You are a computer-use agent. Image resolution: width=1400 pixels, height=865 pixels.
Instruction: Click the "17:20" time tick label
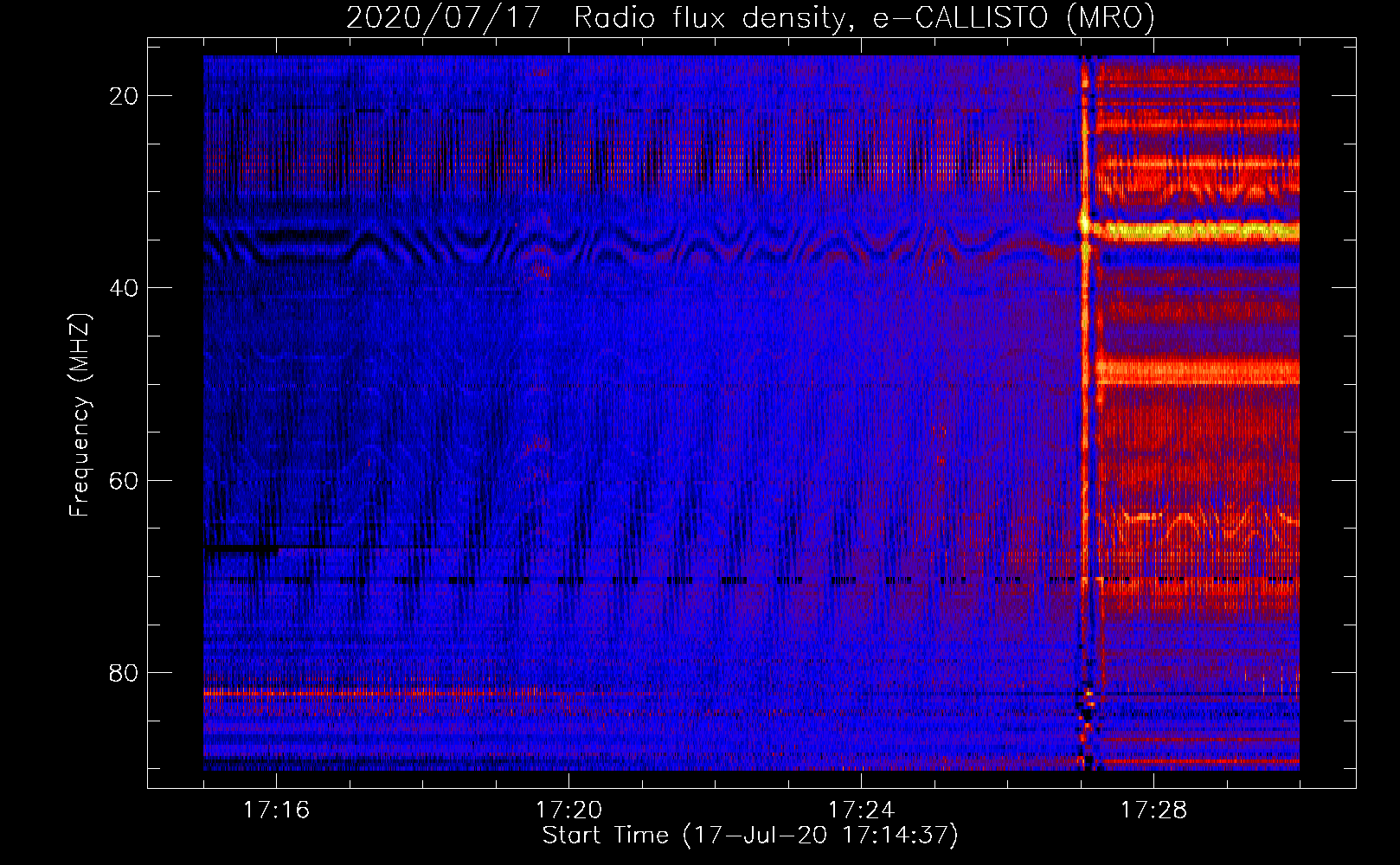568,810
